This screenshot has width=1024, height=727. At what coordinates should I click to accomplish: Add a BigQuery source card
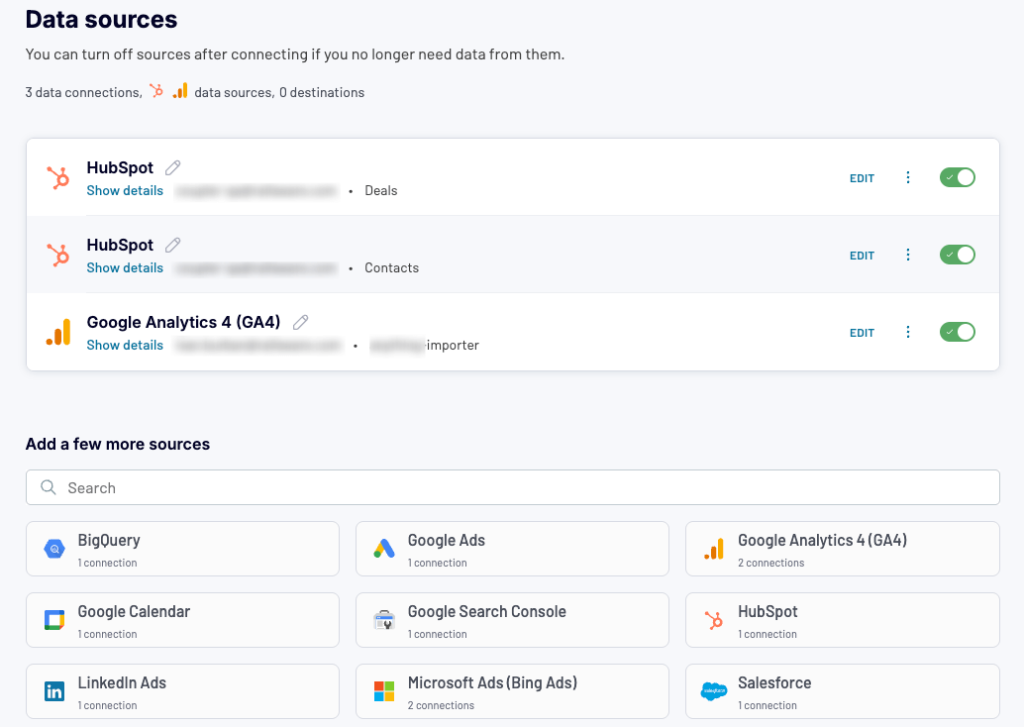pyautogui.click(x=183, y=549)
